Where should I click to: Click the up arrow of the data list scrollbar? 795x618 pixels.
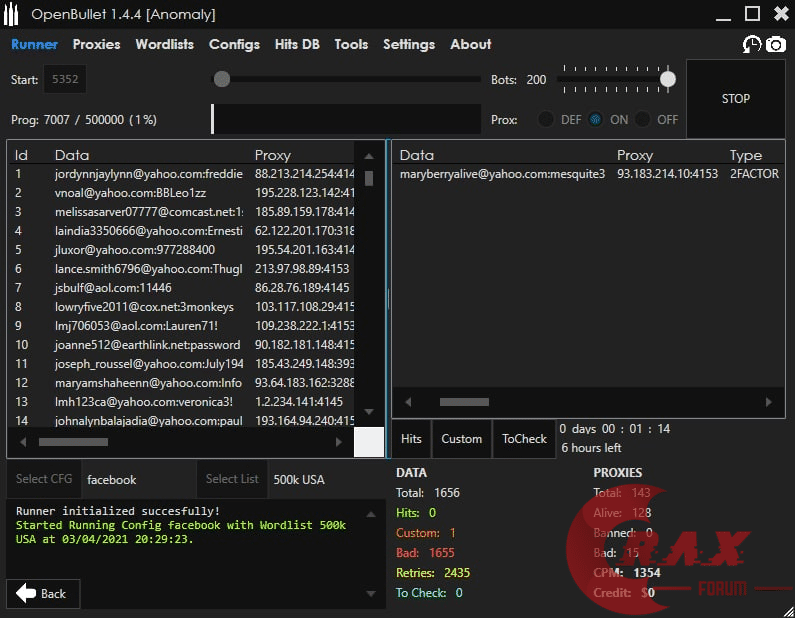click(369, 157)
